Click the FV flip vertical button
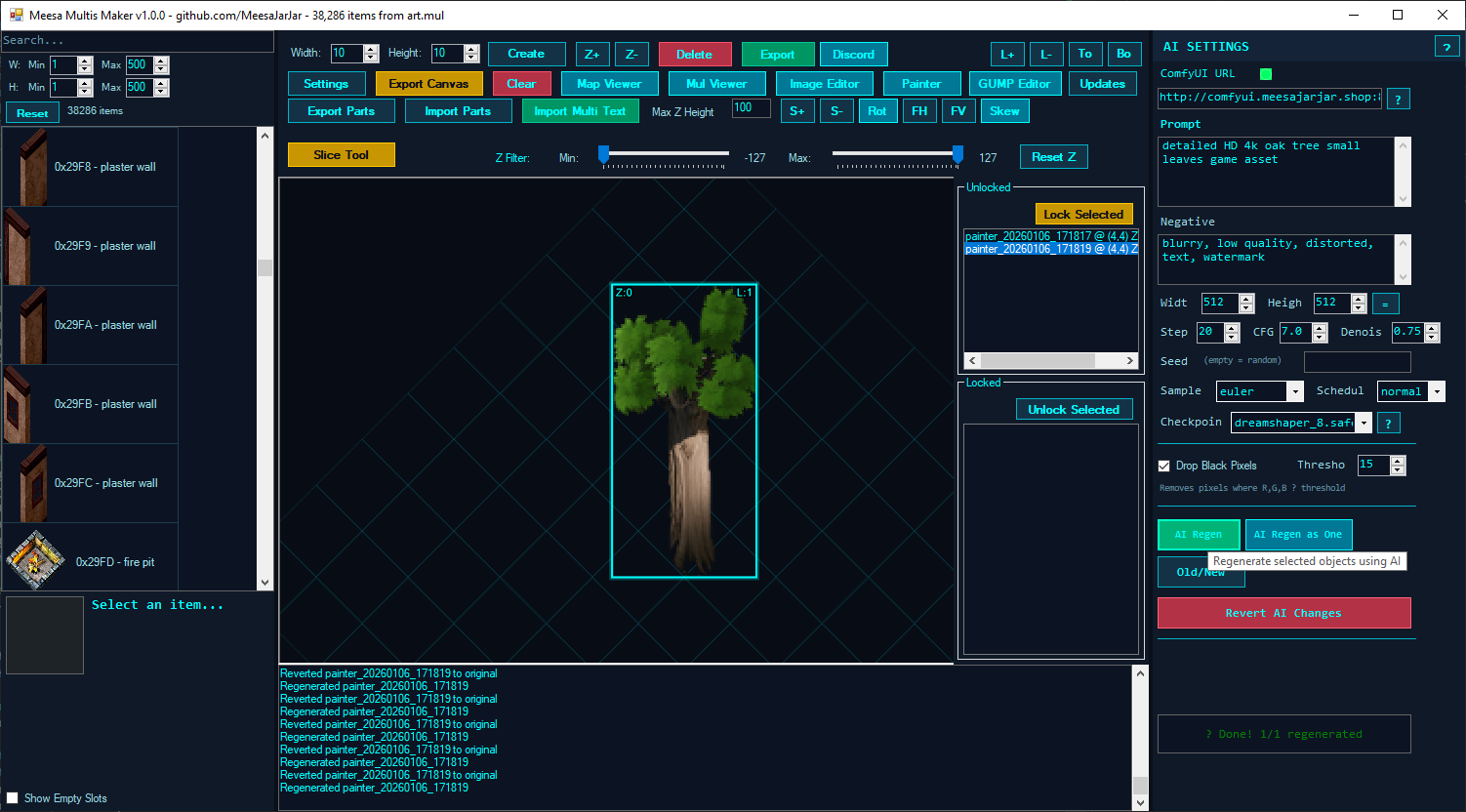 point(958,111)
